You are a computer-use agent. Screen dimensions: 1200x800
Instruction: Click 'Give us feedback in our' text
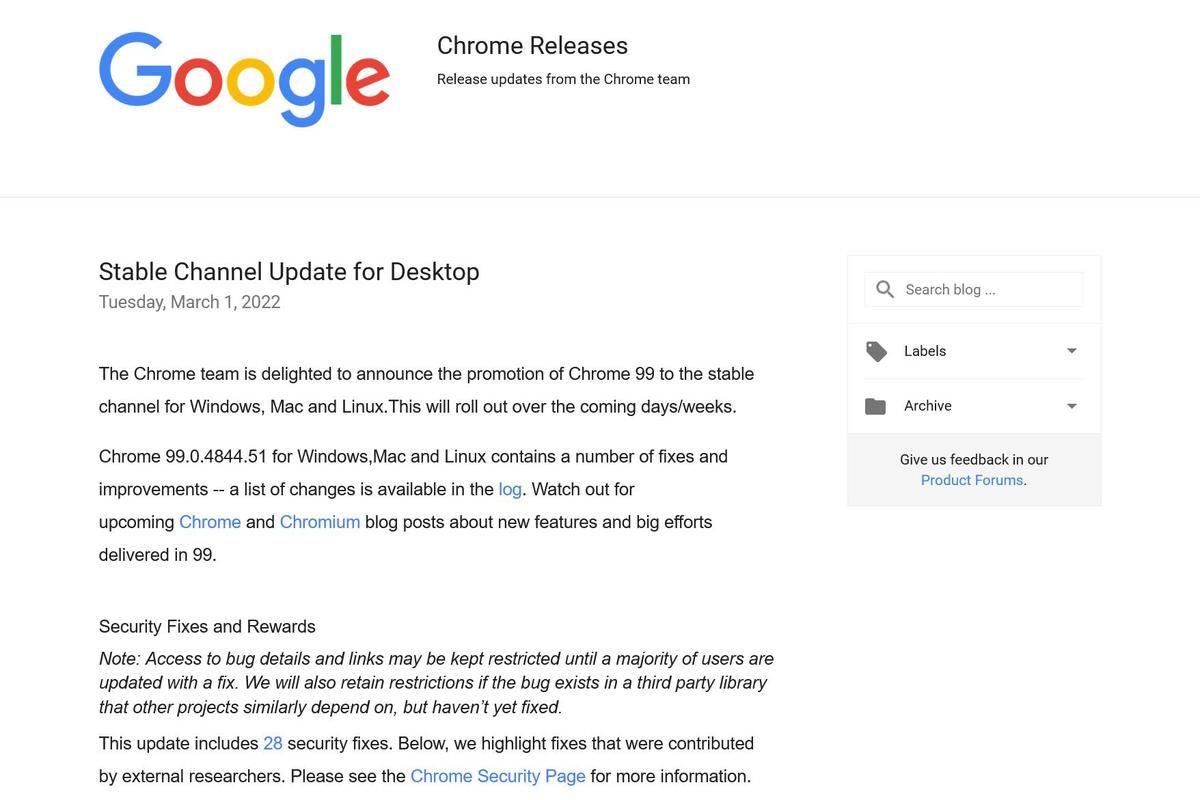coord(974,460)
